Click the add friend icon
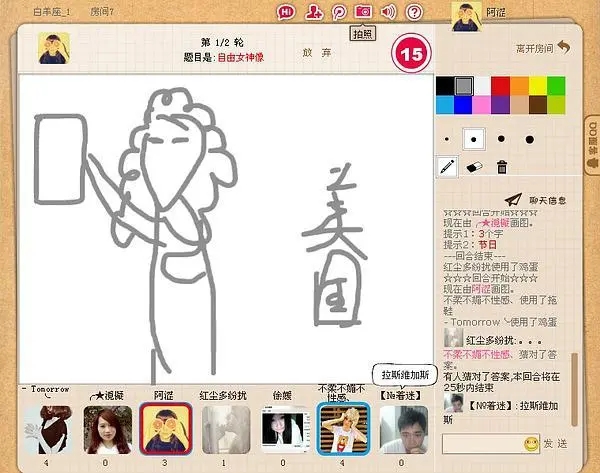 (313, 12)
